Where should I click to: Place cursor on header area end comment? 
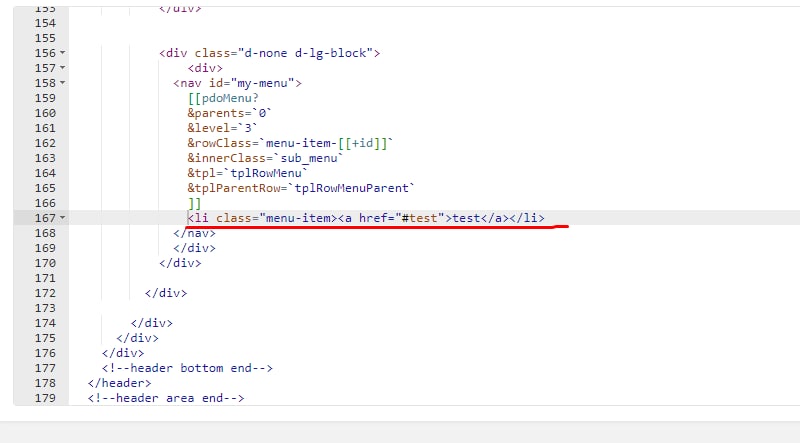click(166, 398)
